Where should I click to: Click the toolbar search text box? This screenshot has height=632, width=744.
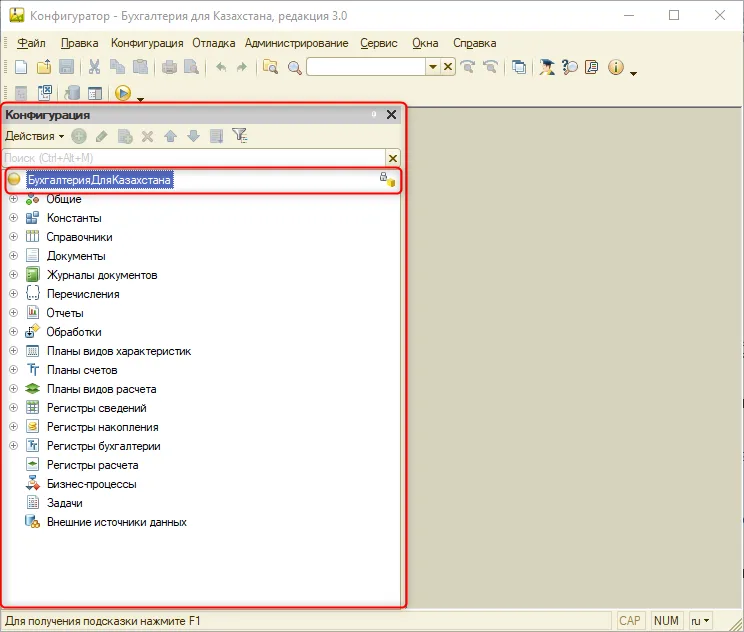tap(366, 67)
